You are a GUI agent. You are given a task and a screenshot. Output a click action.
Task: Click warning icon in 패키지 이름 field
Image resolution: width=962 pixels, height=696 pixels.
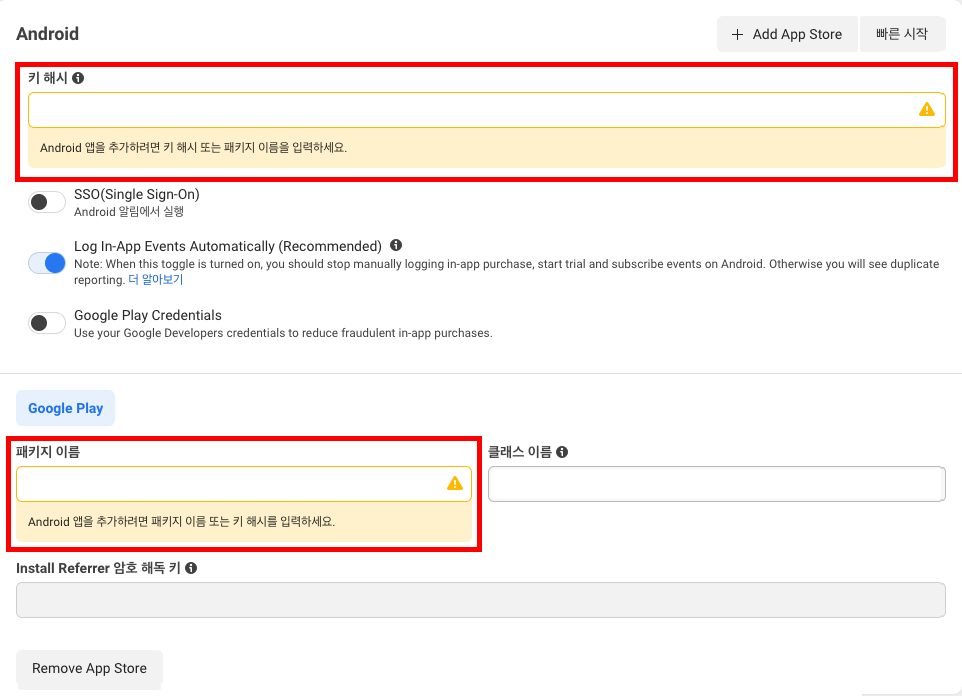click(x=455, y=484)
